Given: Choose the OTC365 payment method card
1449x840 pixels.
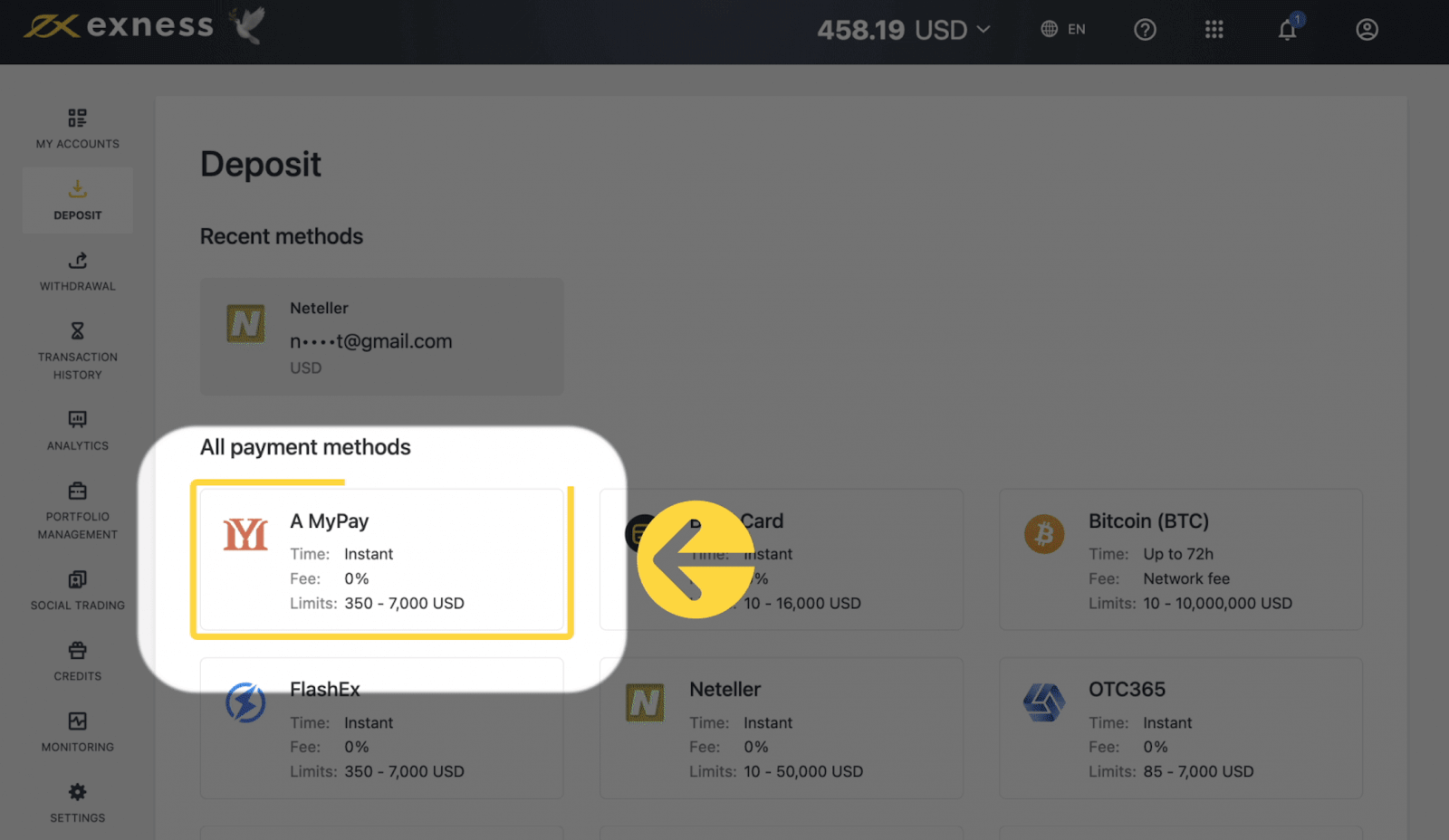Looking at the screenshot, I should click(x=1181, y=728).
